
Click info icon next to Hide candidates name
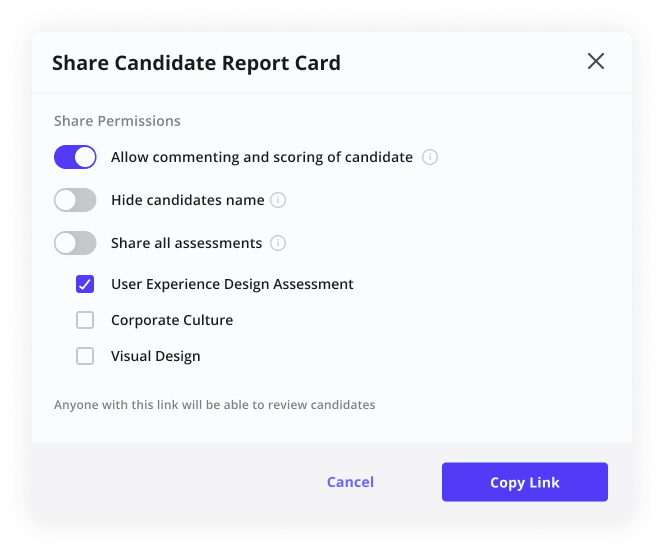[x=278, y=200]
